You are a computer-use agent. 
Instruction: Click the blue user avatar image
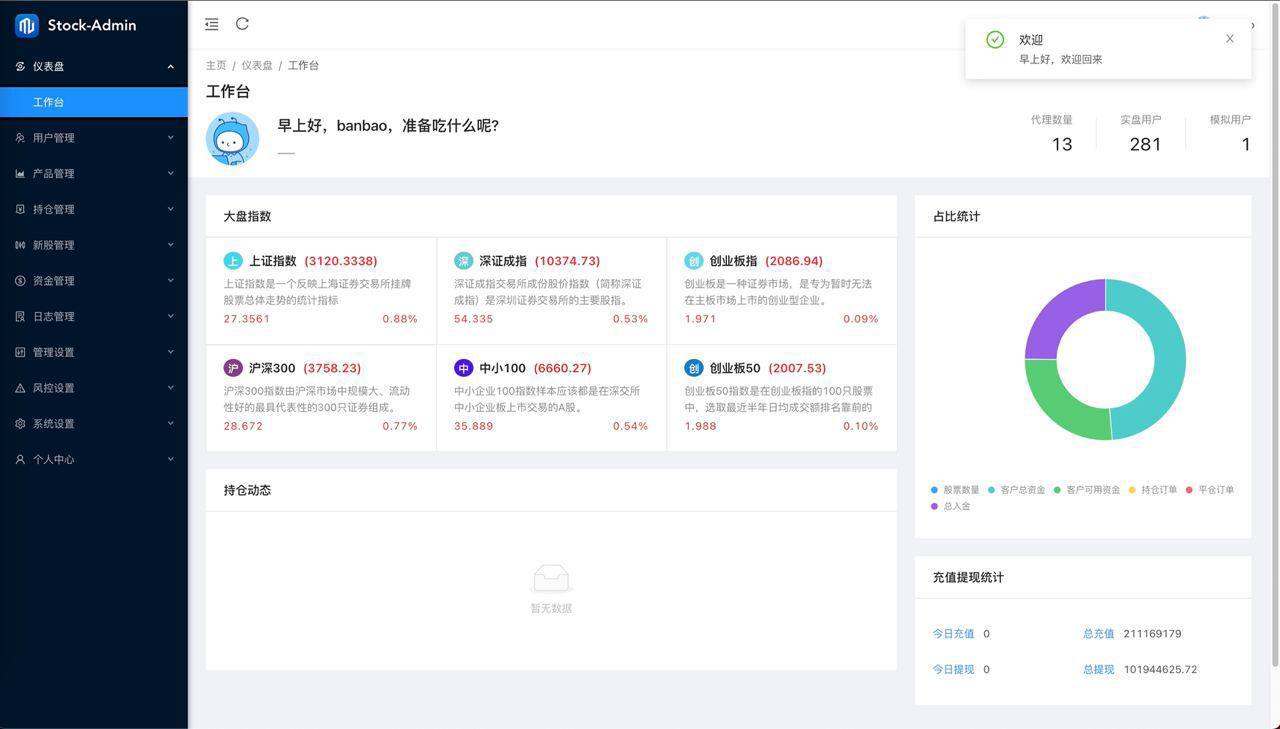tap(232, 138)
